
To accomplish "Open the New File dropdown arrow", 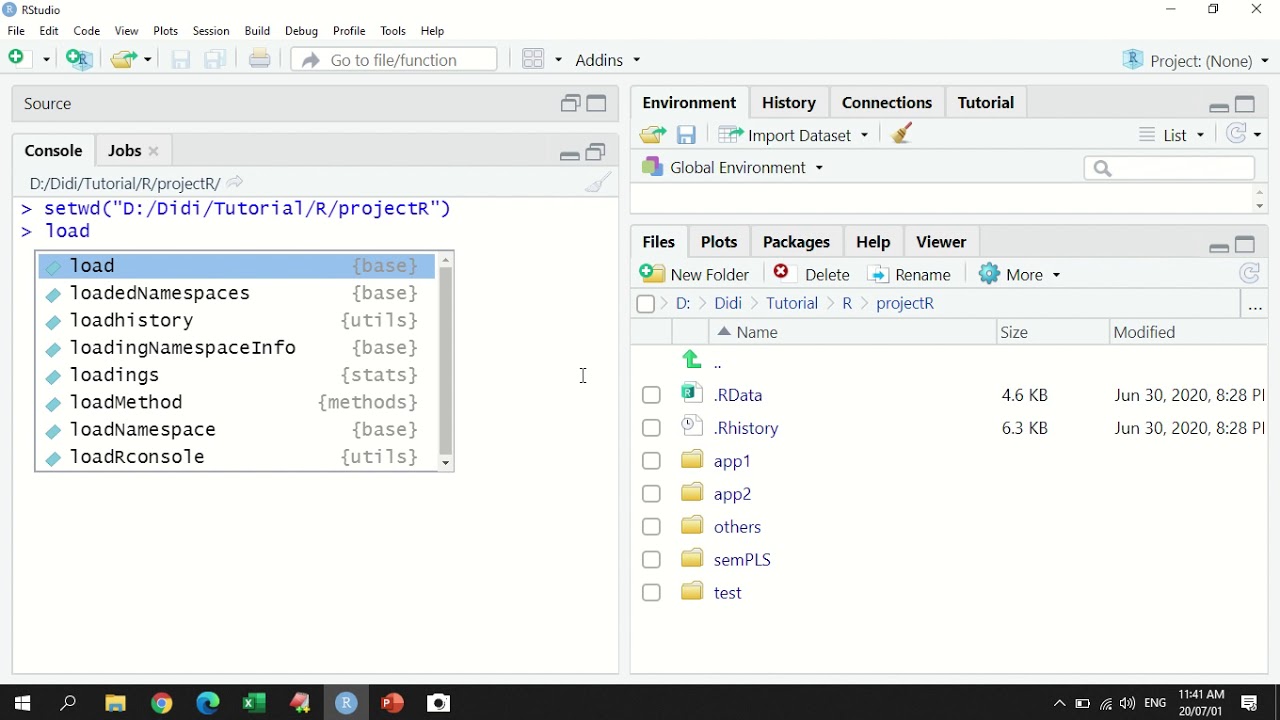I will point(46,60).
